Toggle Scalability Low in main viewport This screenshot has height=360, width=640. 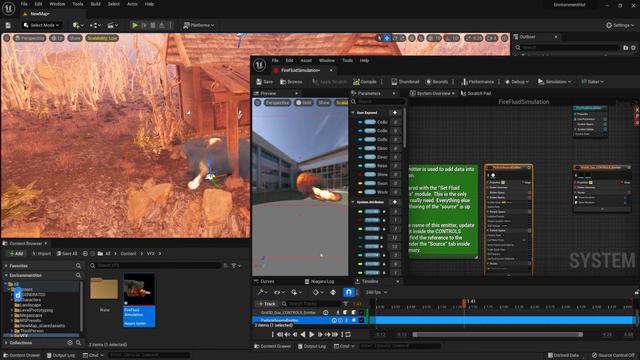point(102,38)
